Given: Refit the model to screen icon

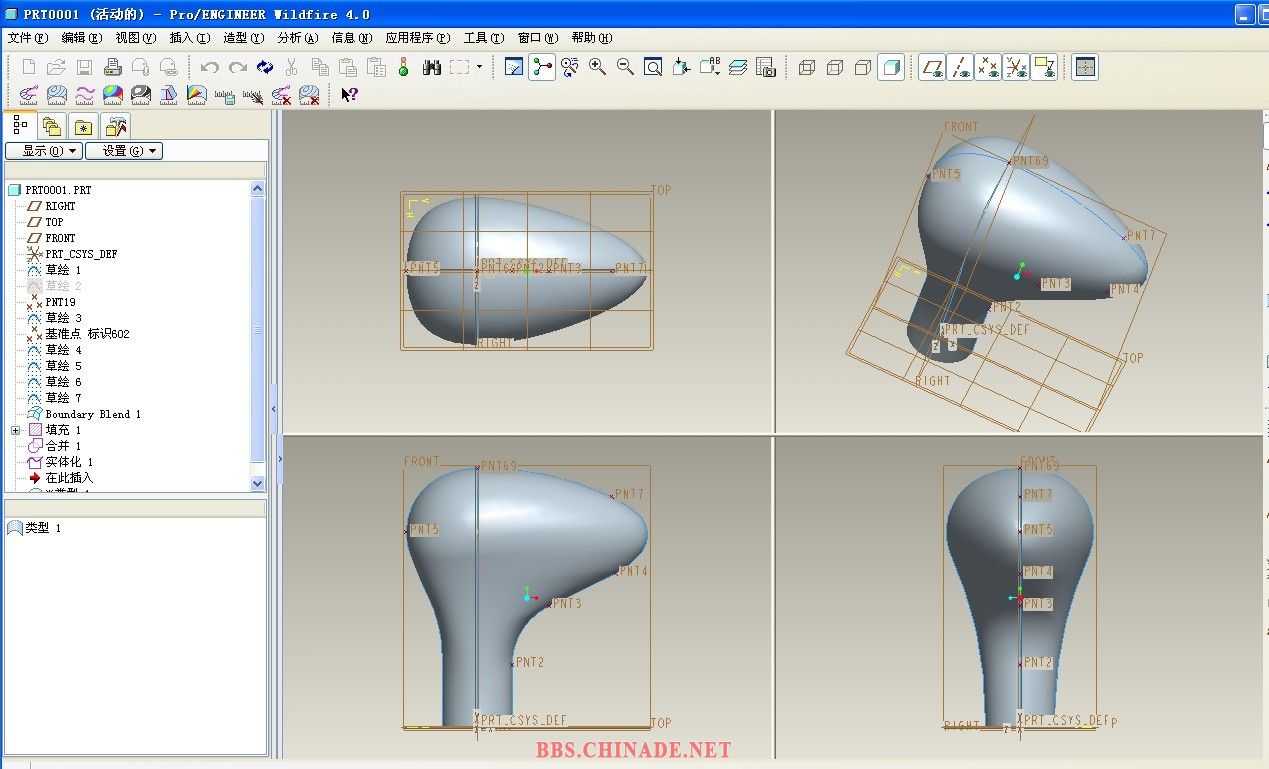Looking at the screenshot, I should pyautogui.click(x=653, y=67).
